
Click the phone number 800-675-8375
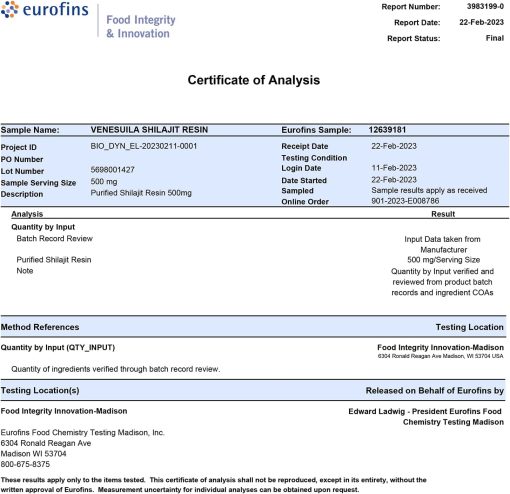pos(25,464)
